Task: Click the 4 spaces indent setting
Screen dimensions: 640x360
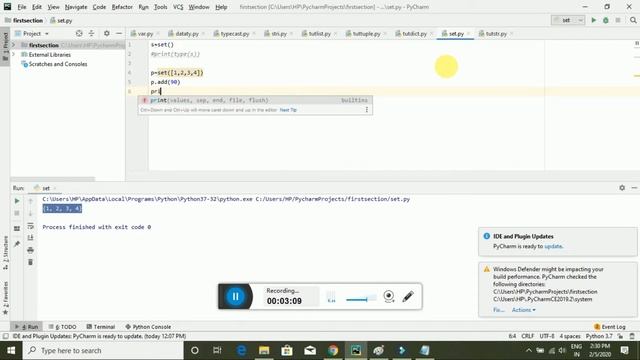Action: click(570, 336)
